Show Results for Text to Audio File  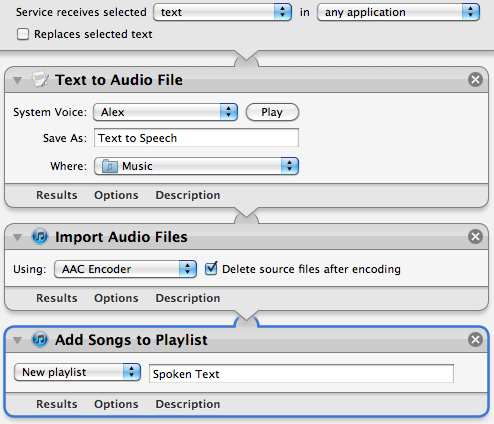click(x=57, y=195)
